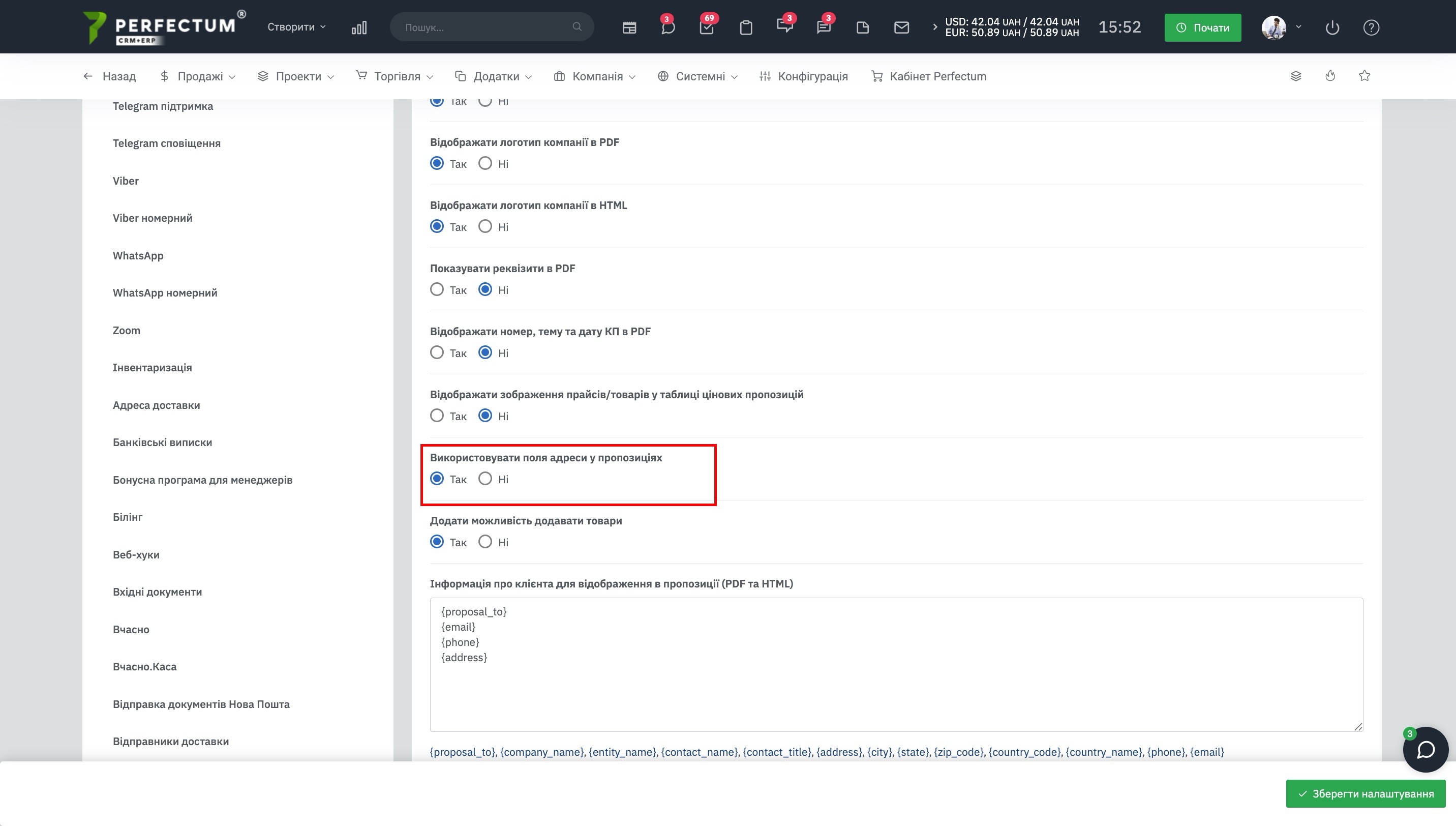Select WhatsApp in settings sidebar
Viewport: 1456px width, 826px height.
pos(138,255)
